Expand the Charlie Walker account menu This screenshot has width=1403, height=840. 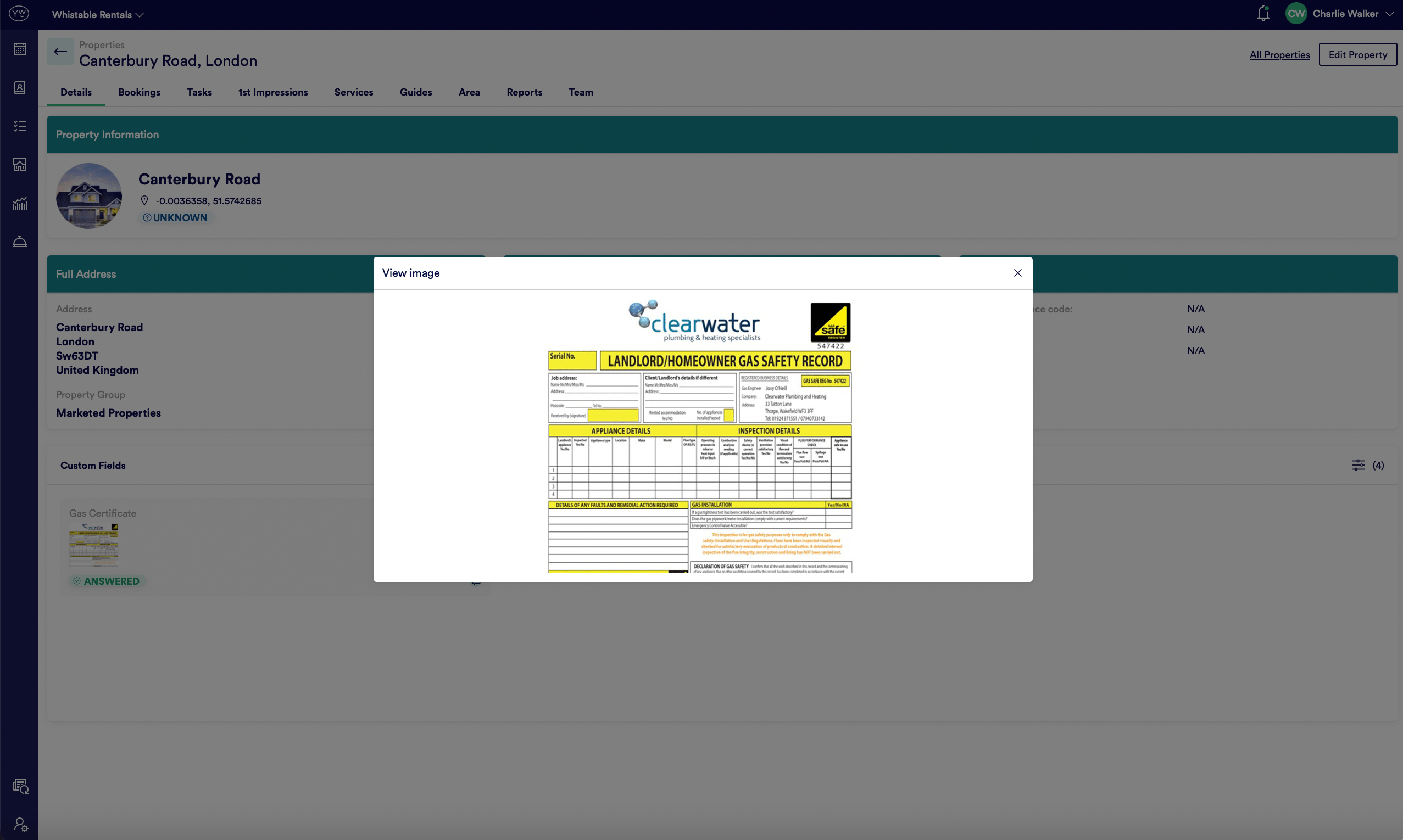(x=1352, y=14)
